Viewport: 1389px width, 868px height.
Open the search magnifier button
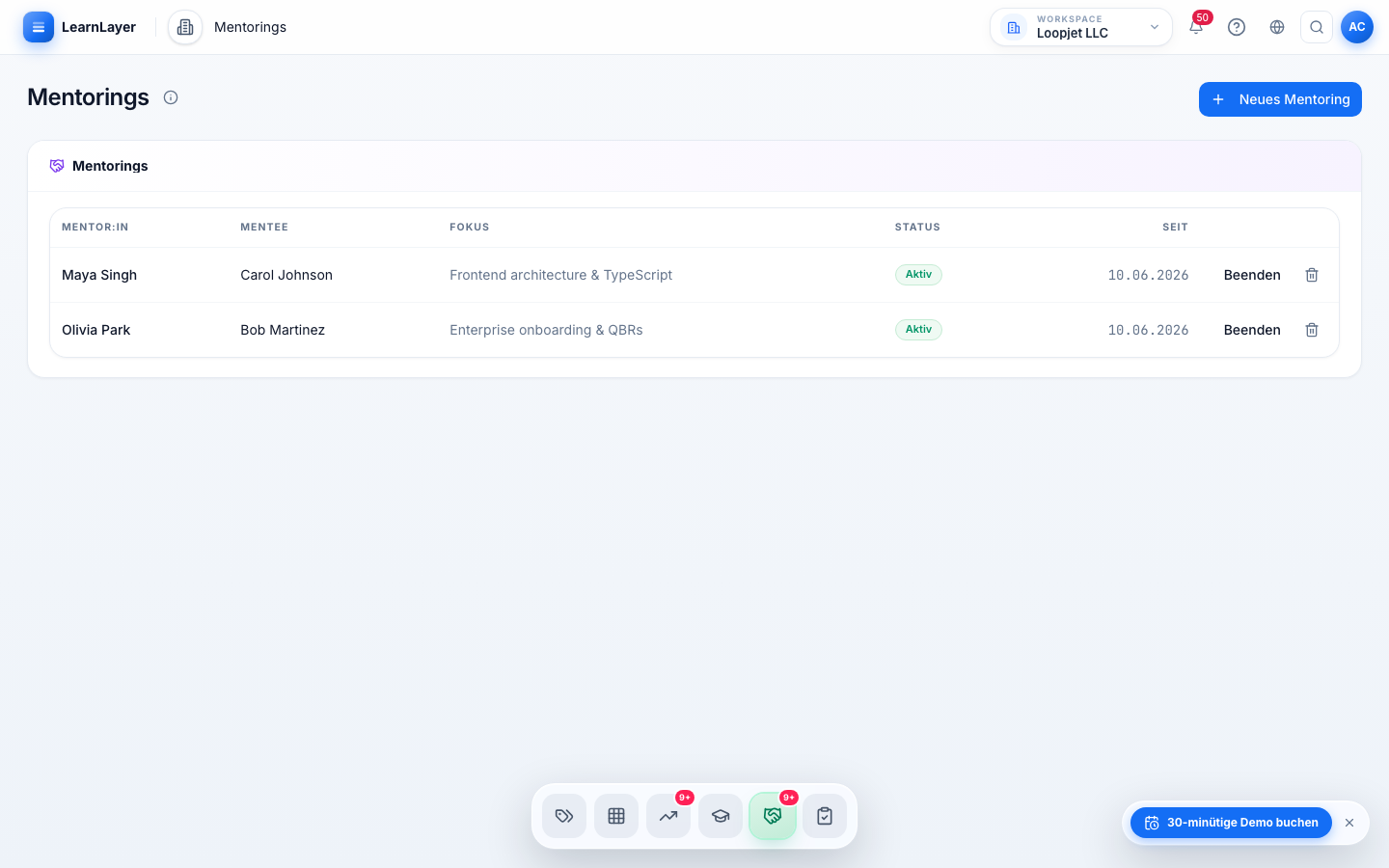point(1317,27)
